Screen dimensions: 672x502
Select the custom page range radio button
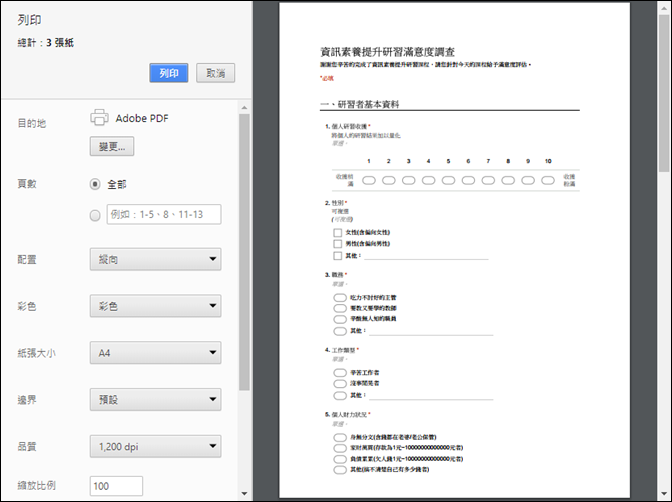coord(95,215)
